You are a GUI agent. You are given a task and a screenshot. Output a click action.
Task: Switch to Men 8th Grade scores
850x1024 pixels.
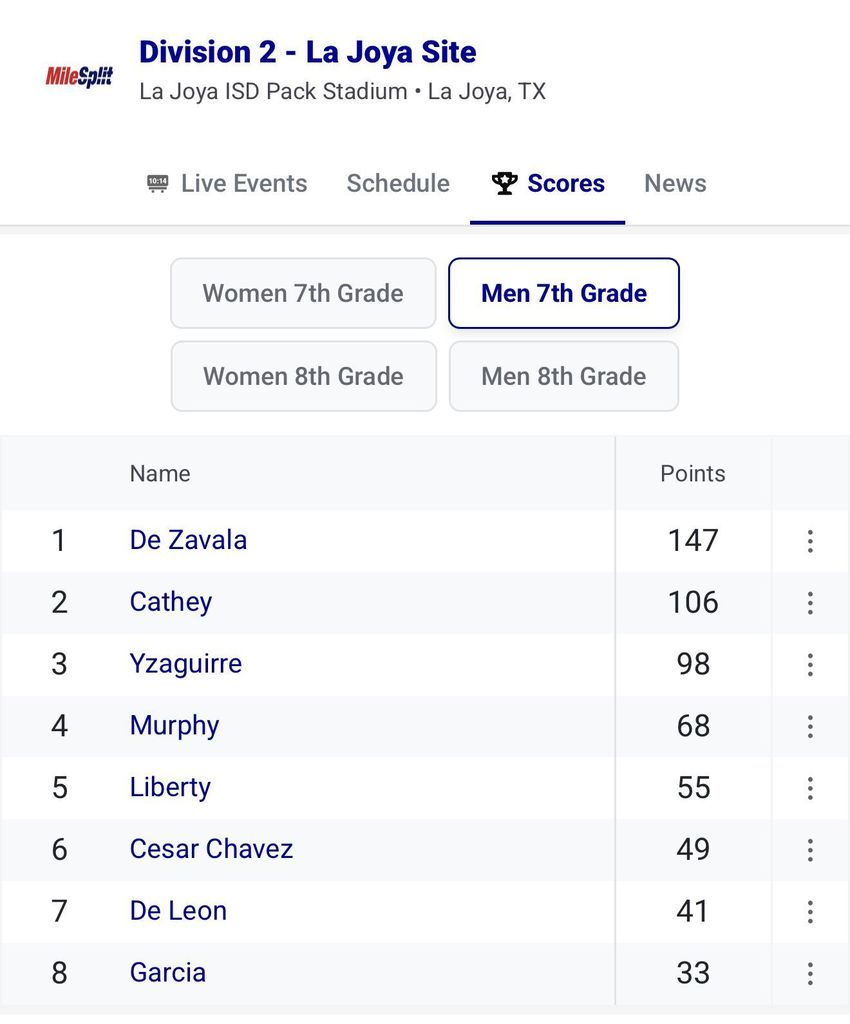(564, 376)
